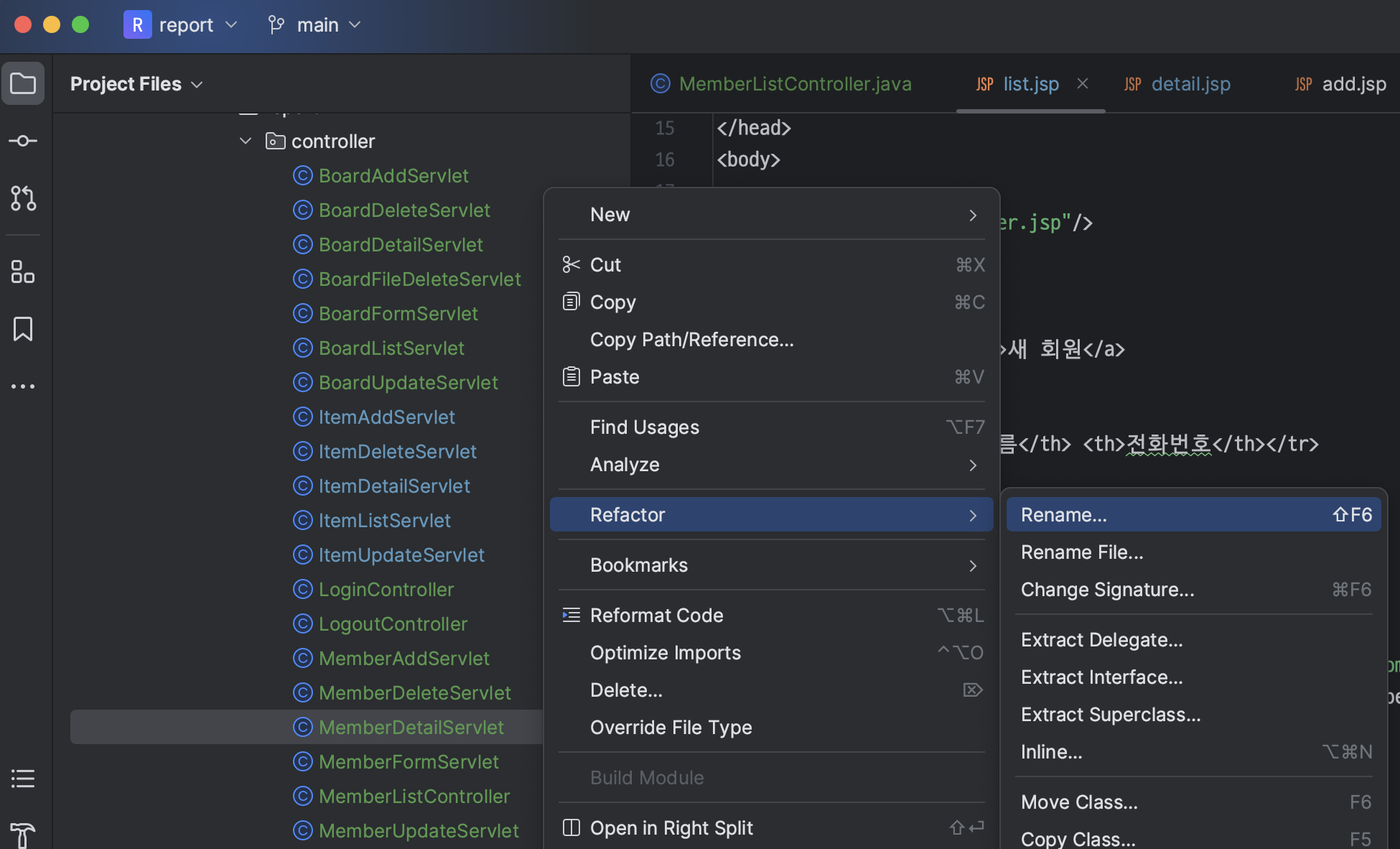Open the Bookmarks tool window icon
The image size is (1400, 849).
pos(23,329)
